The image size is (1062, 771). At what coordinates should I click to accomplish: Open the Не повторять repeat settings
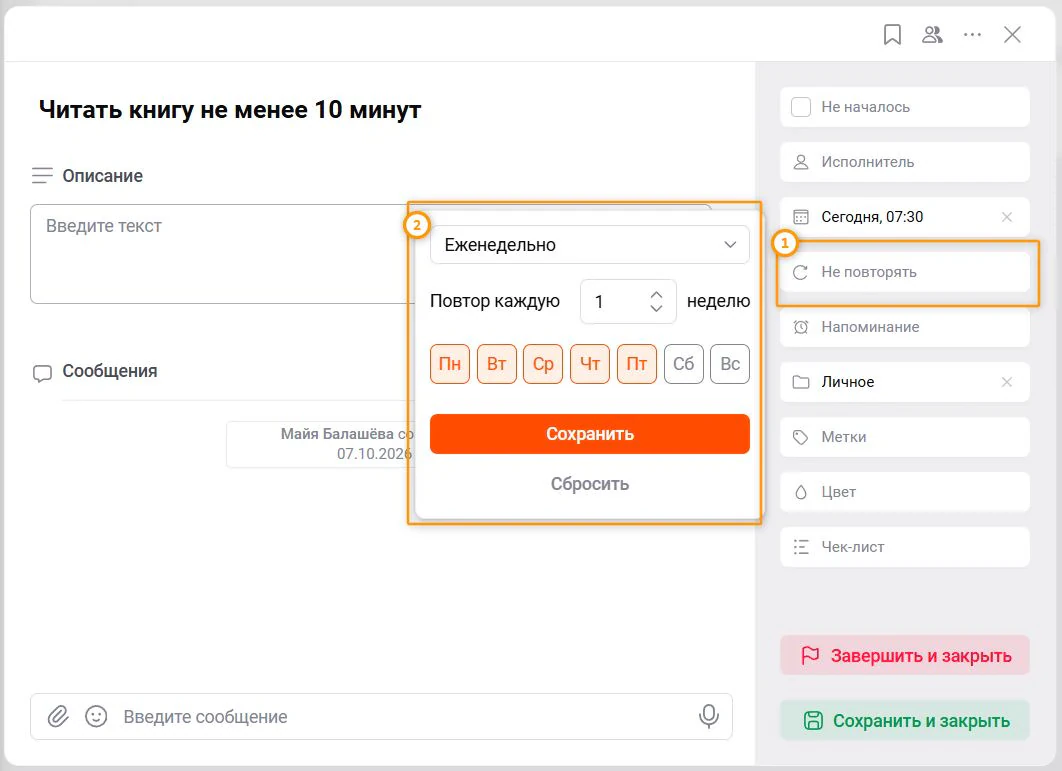pos(905,272)
